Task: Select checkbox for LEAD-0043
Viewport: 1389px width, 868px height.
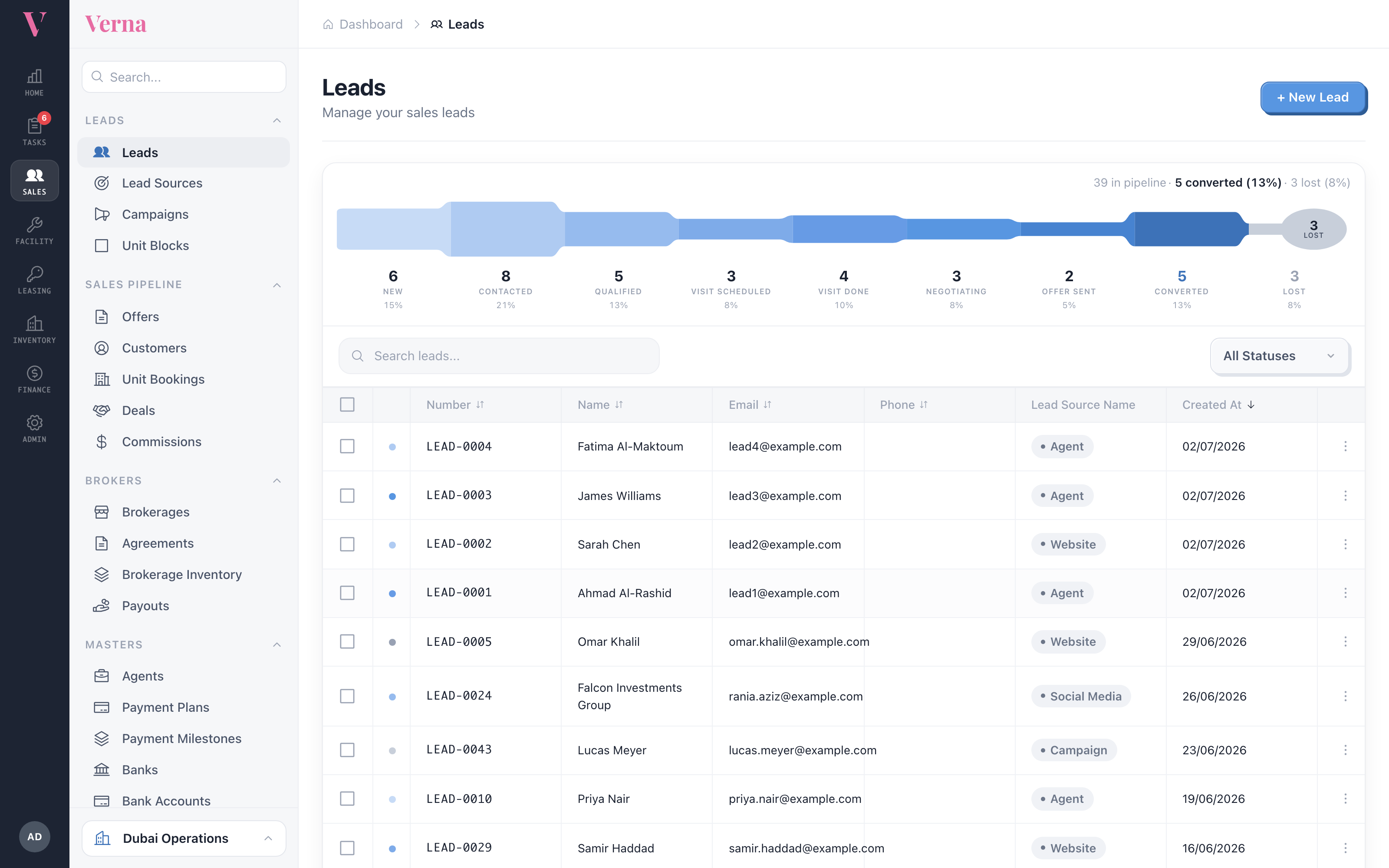Action: (347, 750)
